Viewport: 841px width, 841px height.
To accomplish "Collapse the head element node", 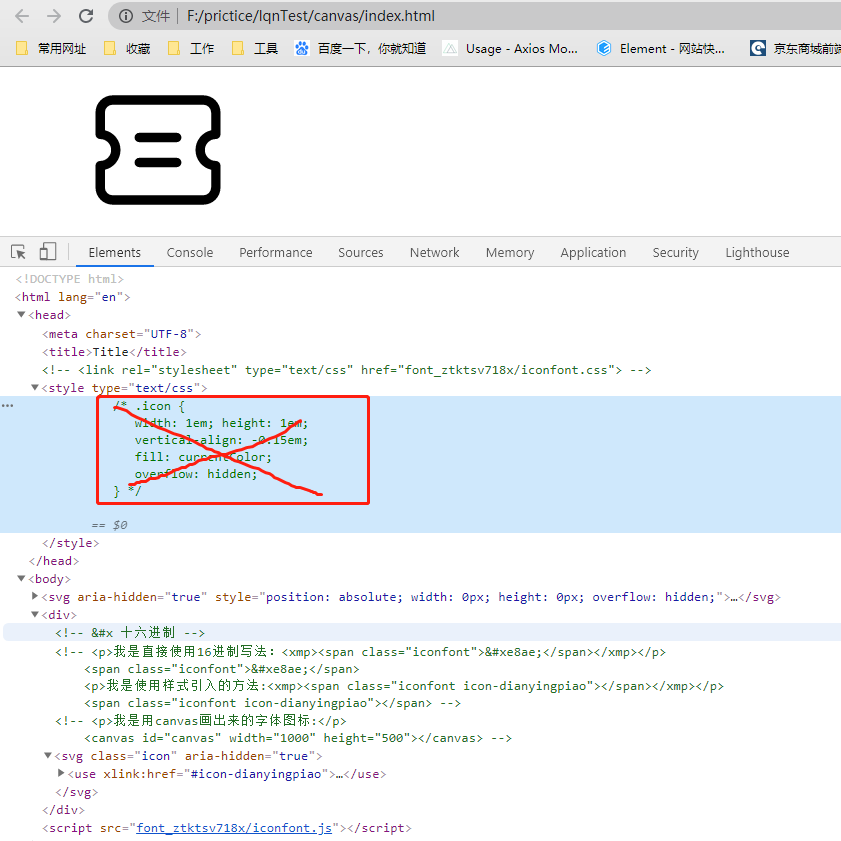I will pyautogui.click(x=21, y=314).
